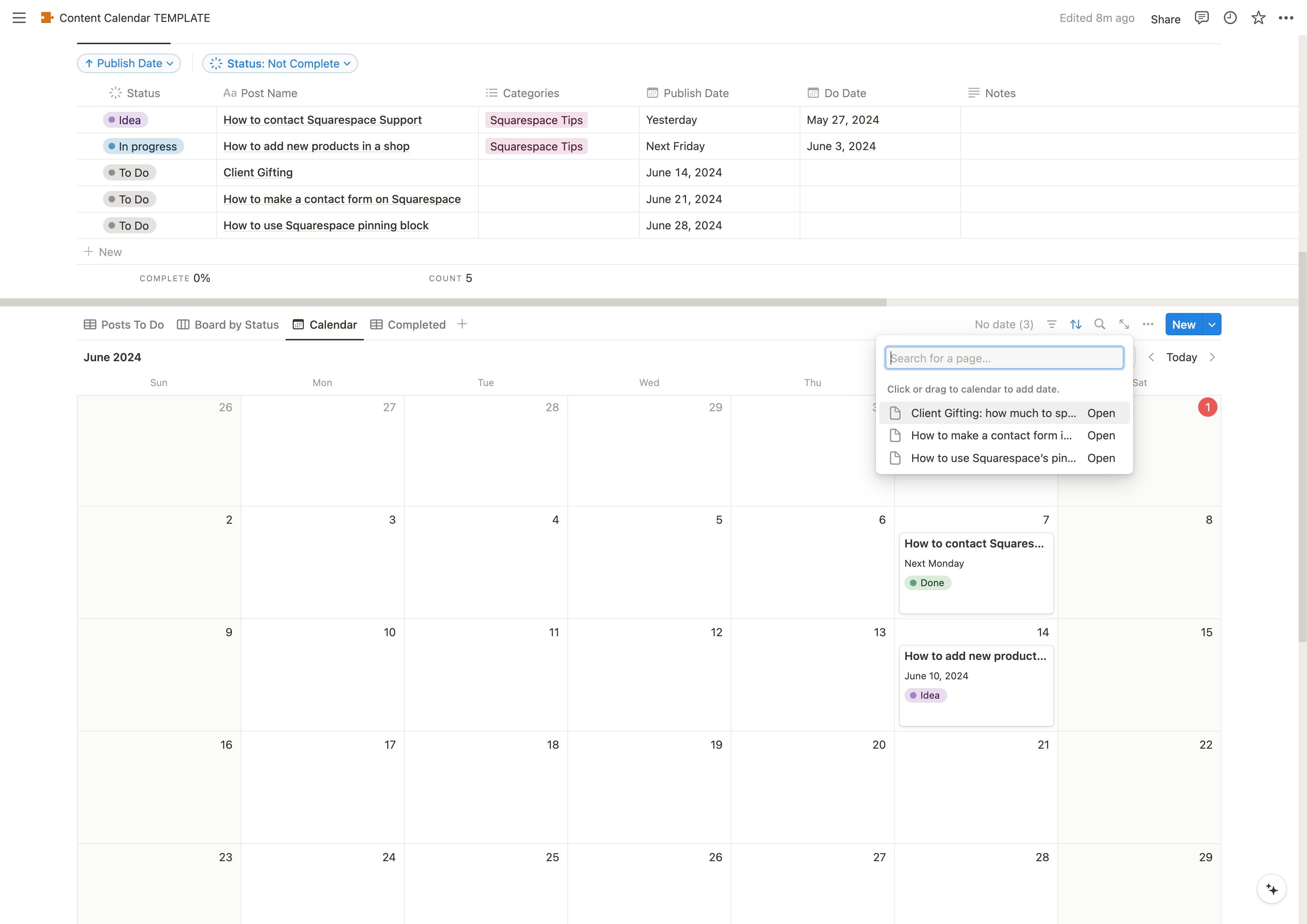Open the sidebar hamburger menu
The image size is (1307, 924).
click(x=19, y=18)
